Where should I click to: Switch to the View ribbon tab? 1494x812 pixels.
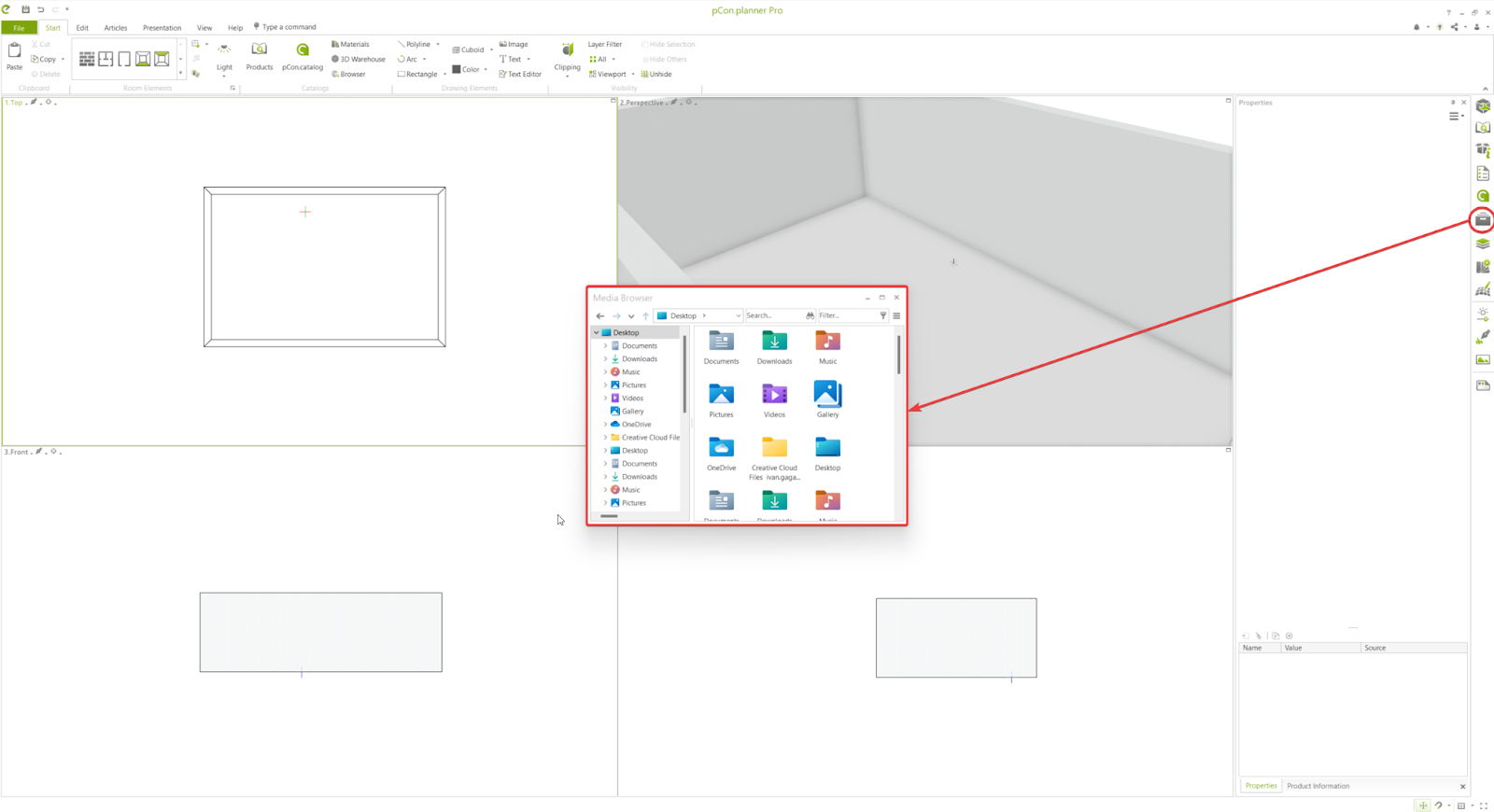[x=204, y=28]
